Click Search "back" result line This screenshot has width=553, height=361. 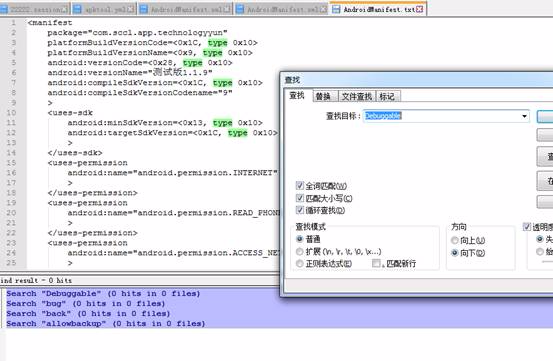(88, 313)
